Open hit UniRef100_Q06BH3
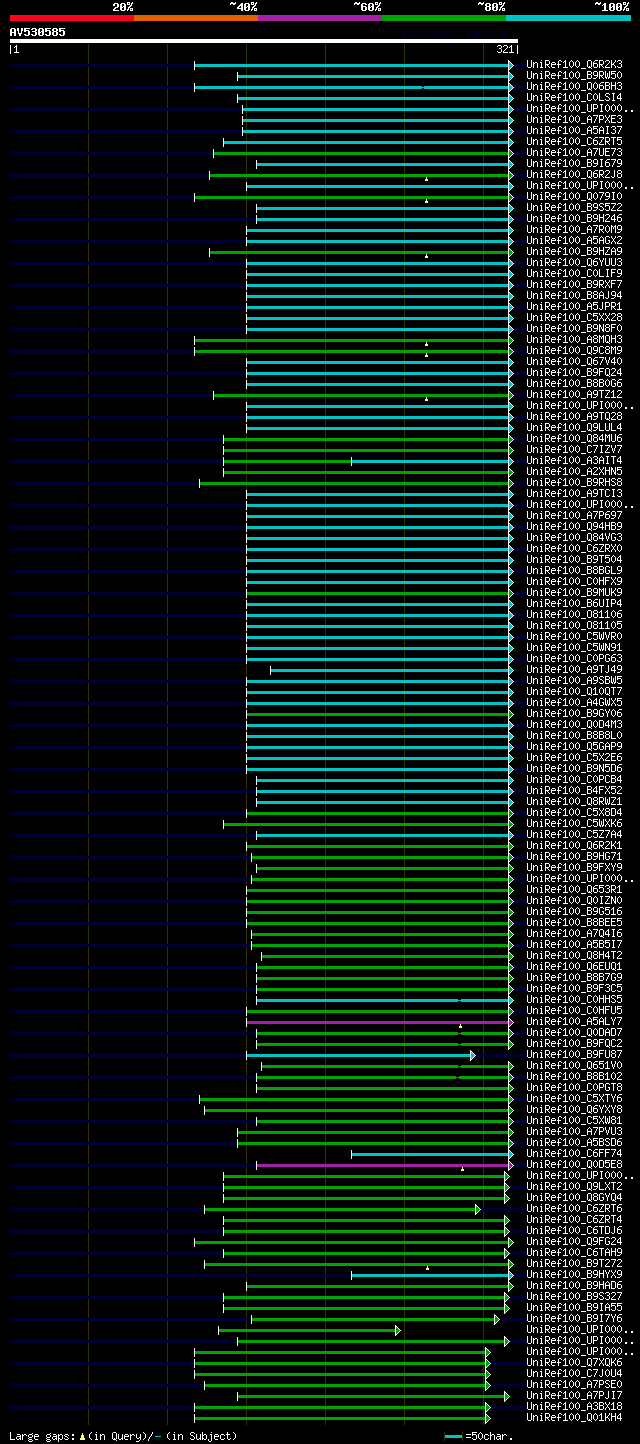This screenshot has width=640, height=1444. [574, 87]
